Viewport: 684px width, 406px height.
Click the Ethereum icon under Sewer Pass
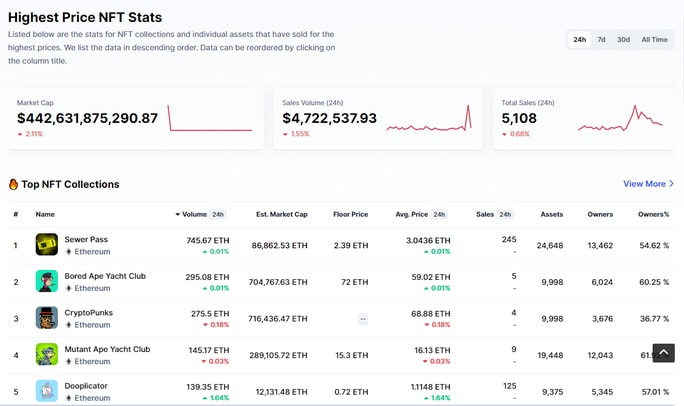tap(68, 252)
